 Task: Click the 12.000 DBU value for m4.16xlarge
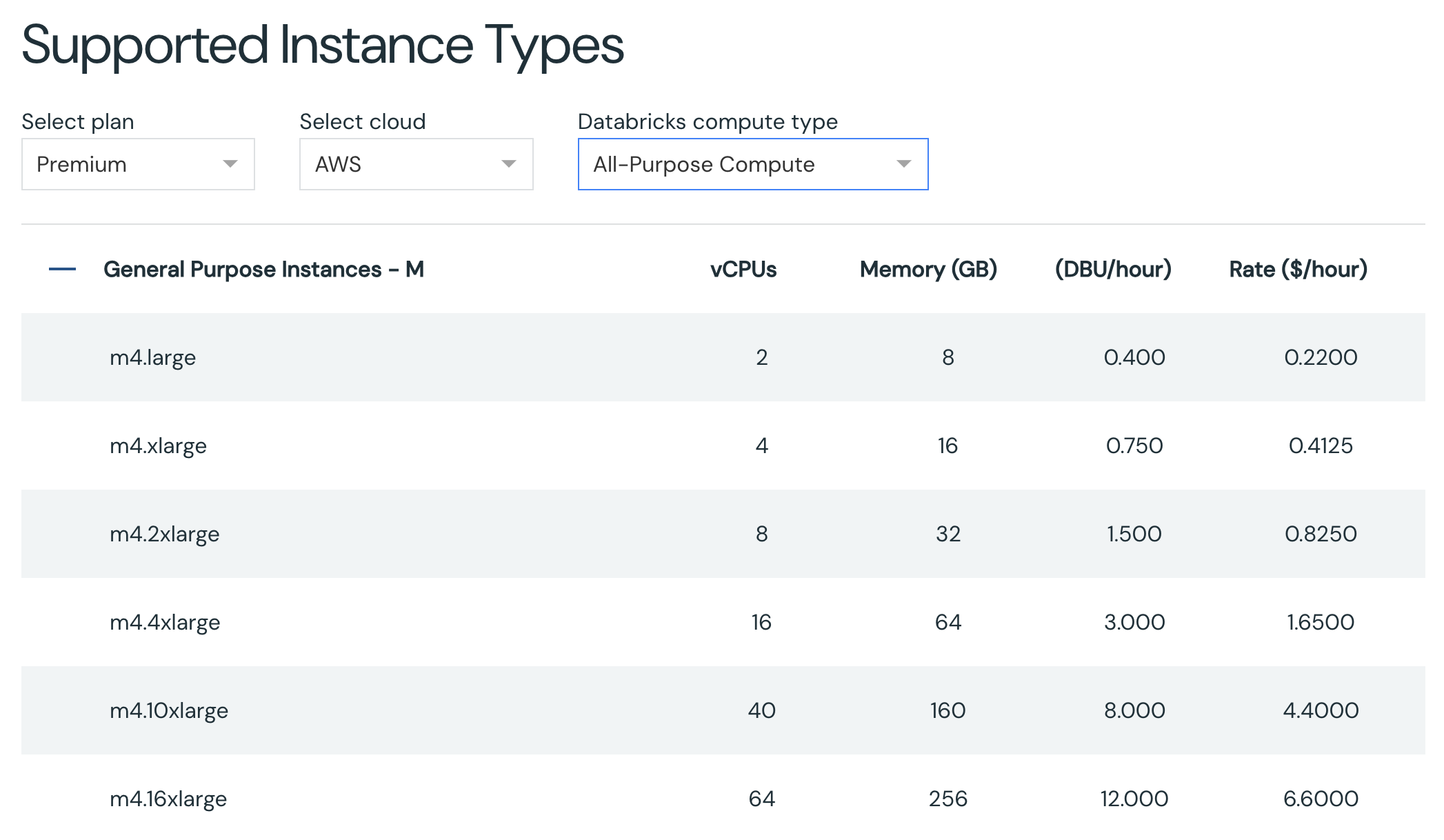1134,799
